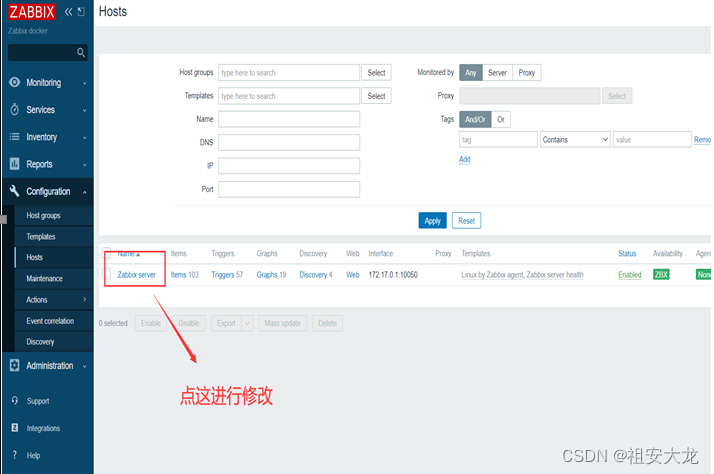This screenshot has height=474, width=714.
Task: Expand the Actions submenu
Action: coord(85,300)
